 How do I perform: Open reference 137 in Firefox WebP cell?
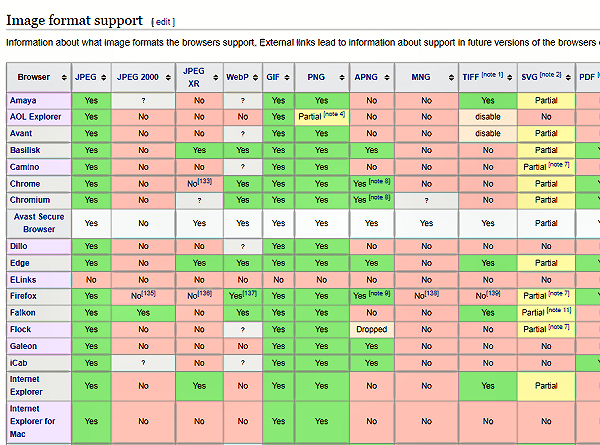pyautogui.click(x=249, y=293)
